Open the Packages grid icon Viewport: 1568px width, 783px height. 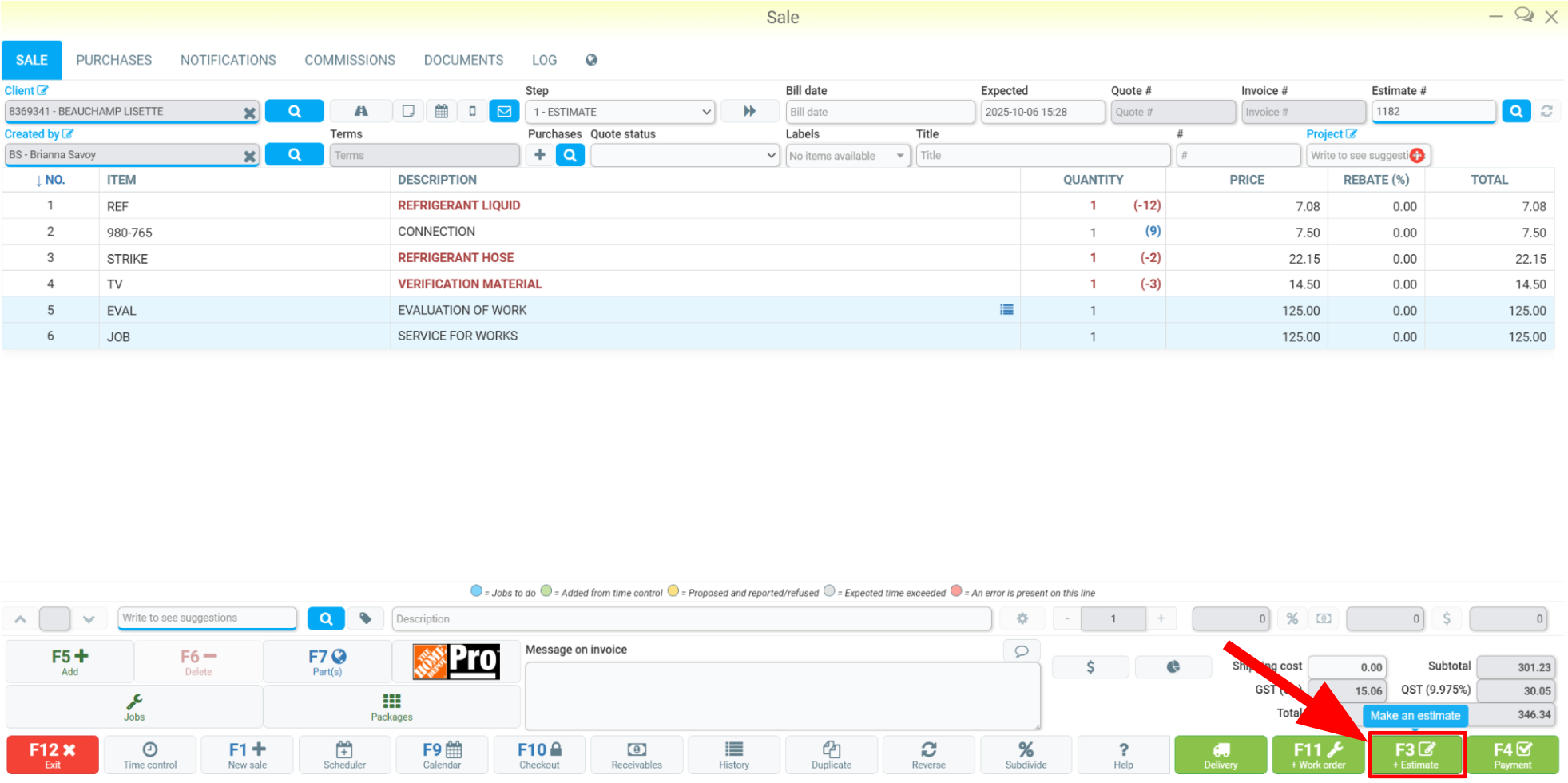(391, 707)
